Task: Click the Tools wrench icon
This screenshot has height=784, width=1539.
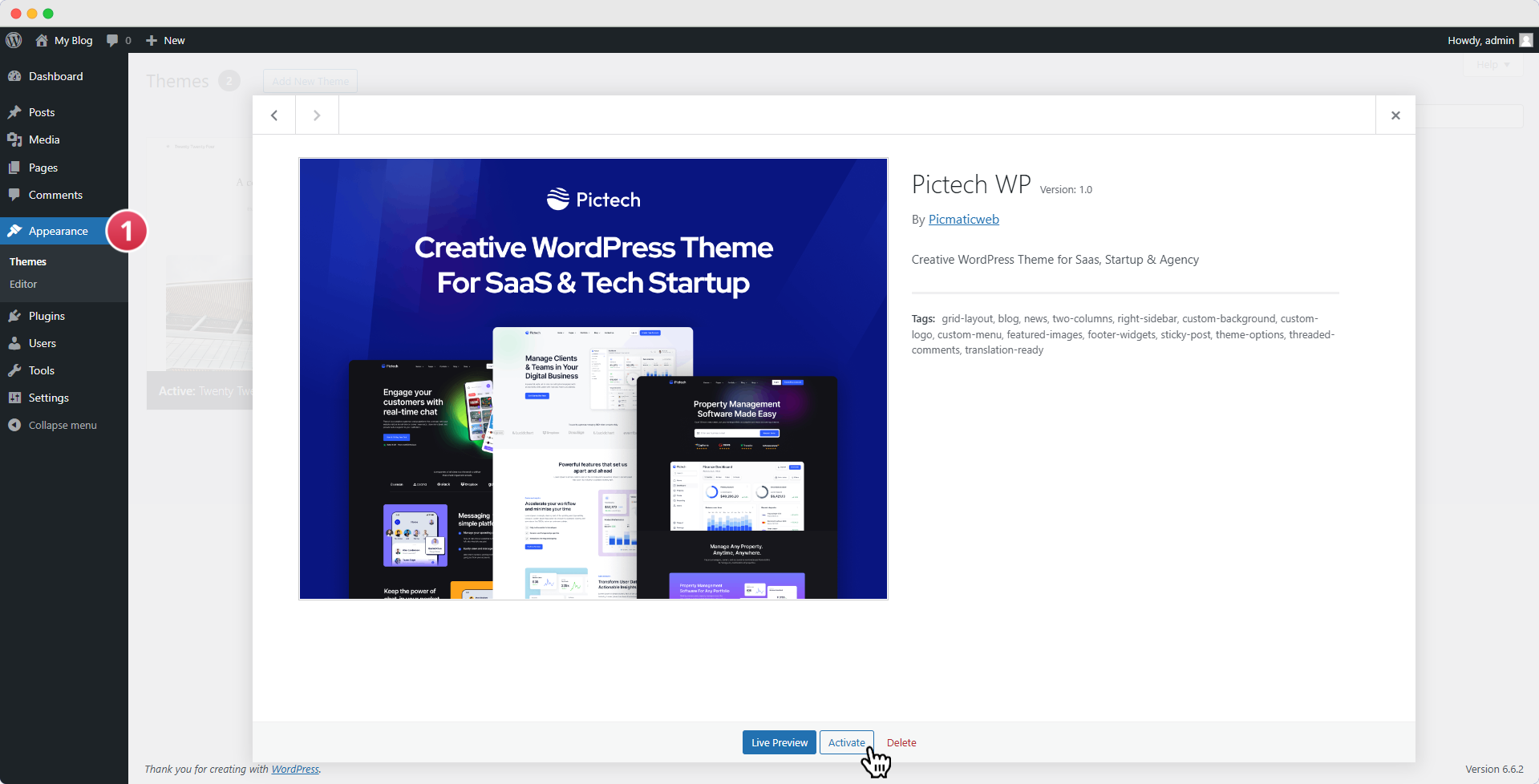Action: click(14, 370)
